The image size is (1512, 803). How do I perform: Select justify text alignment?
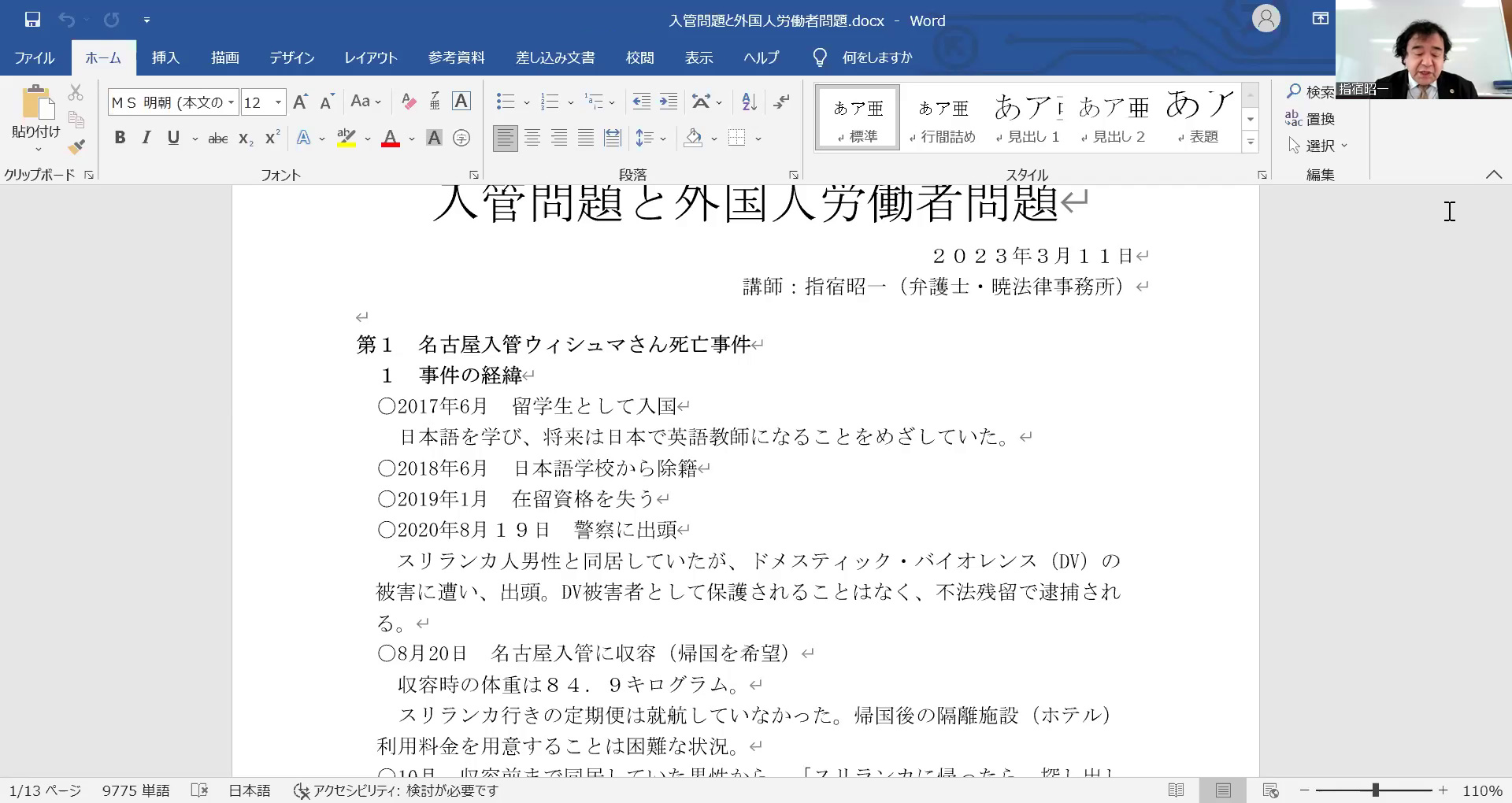[x=586, y=139]
